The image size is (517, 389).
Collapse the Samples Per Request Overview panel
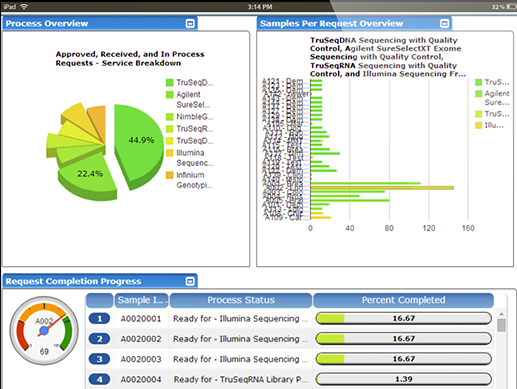pyautogui.click(x=444, y=24)
